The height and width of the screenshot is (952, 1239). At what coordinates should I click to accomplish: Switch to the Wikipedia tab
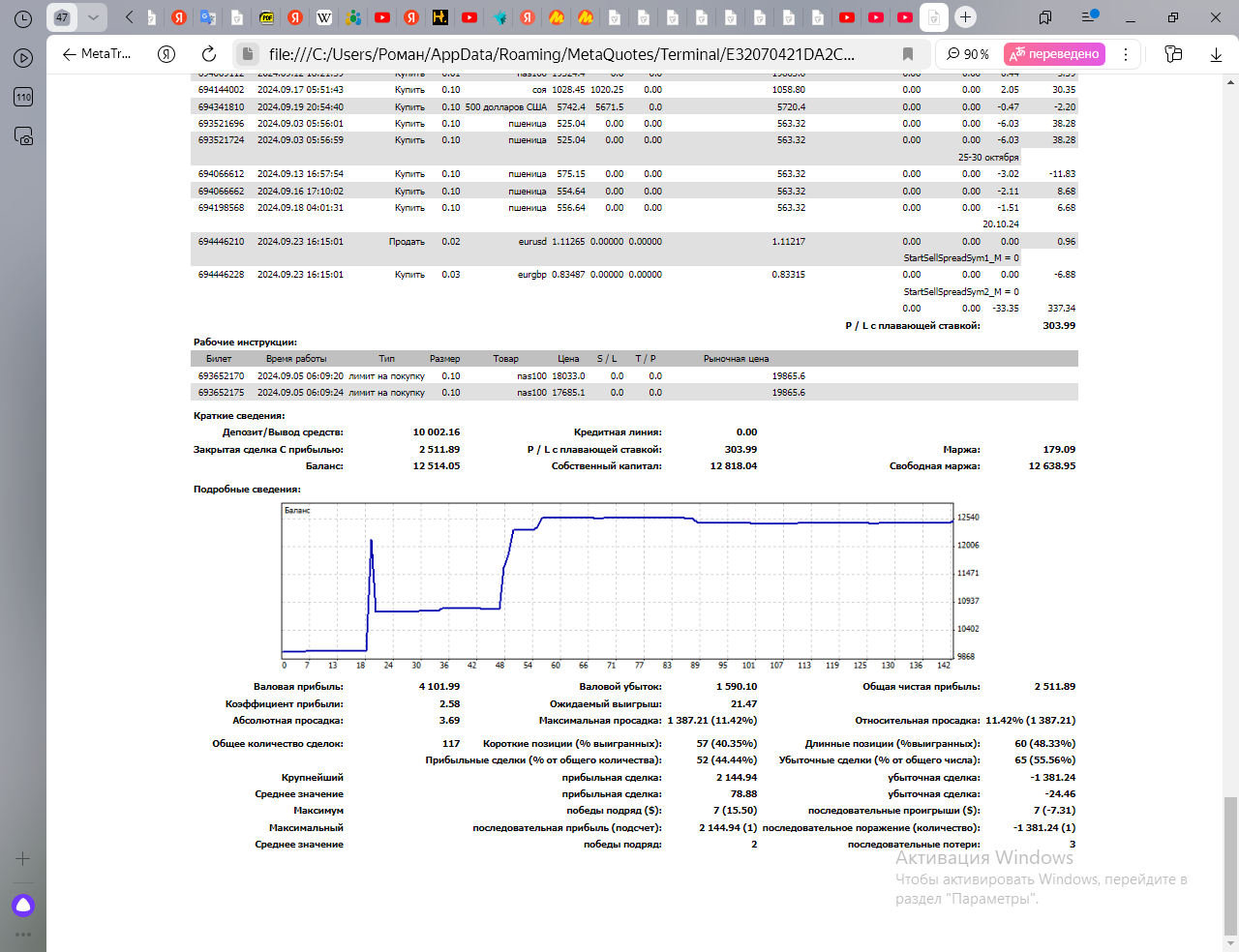pos(324,17)
